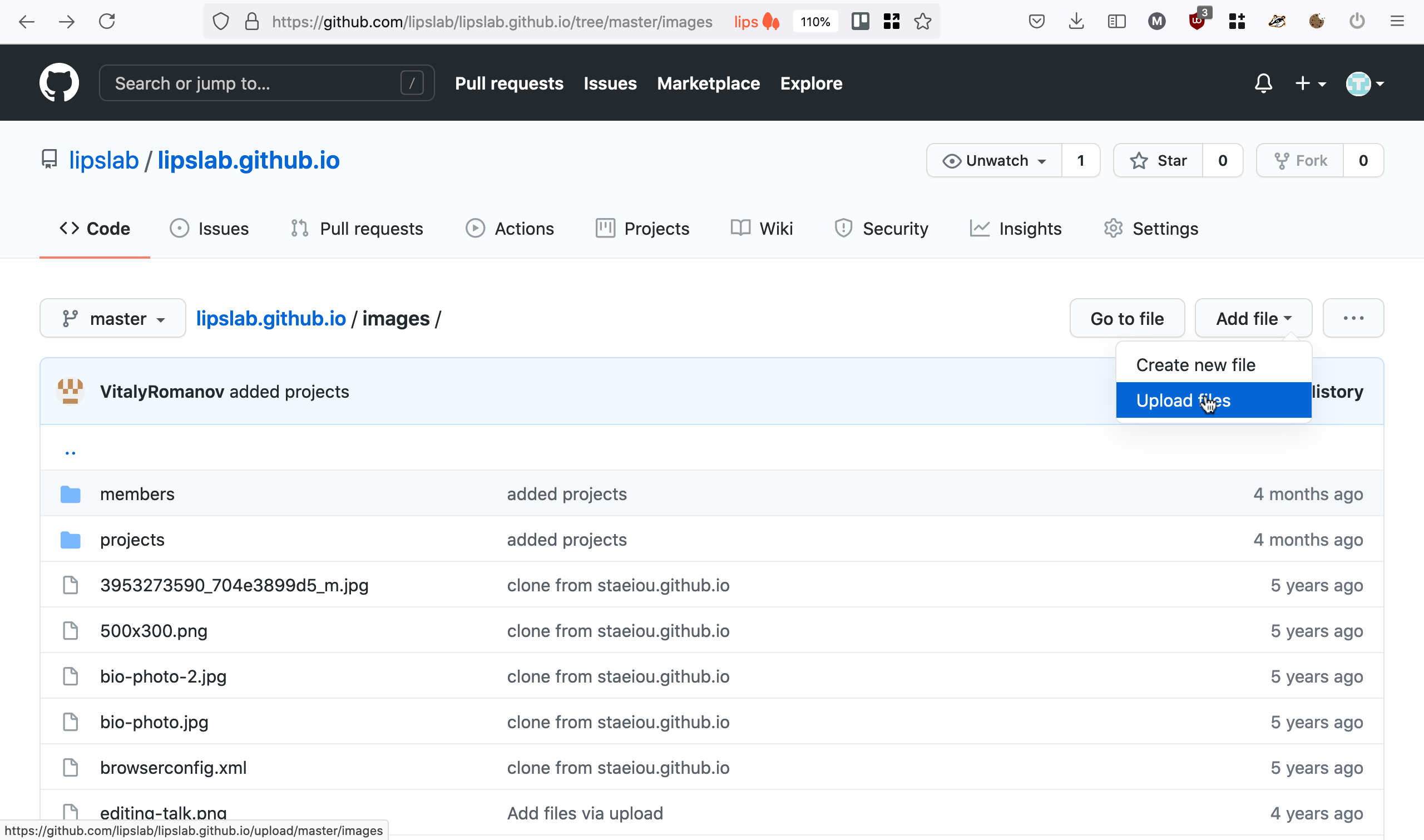Screen dimensions: 1424x840
Task: Click the tracking protection shield icon
Action: [x=221, y=22]
